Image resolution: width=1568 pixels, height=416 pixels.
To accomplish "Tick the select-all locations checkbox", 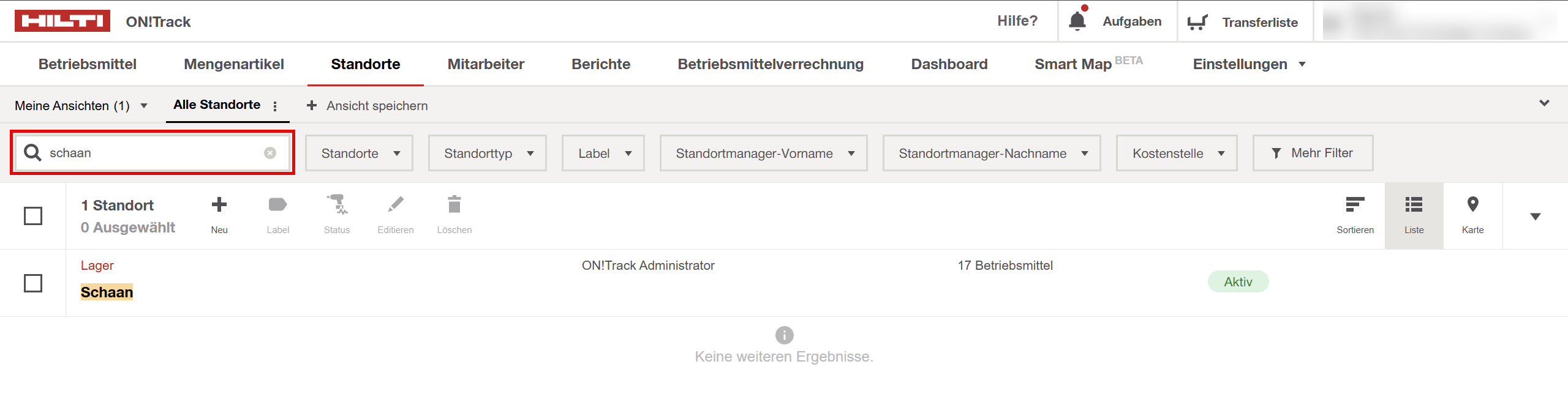I will click(33, 216).
